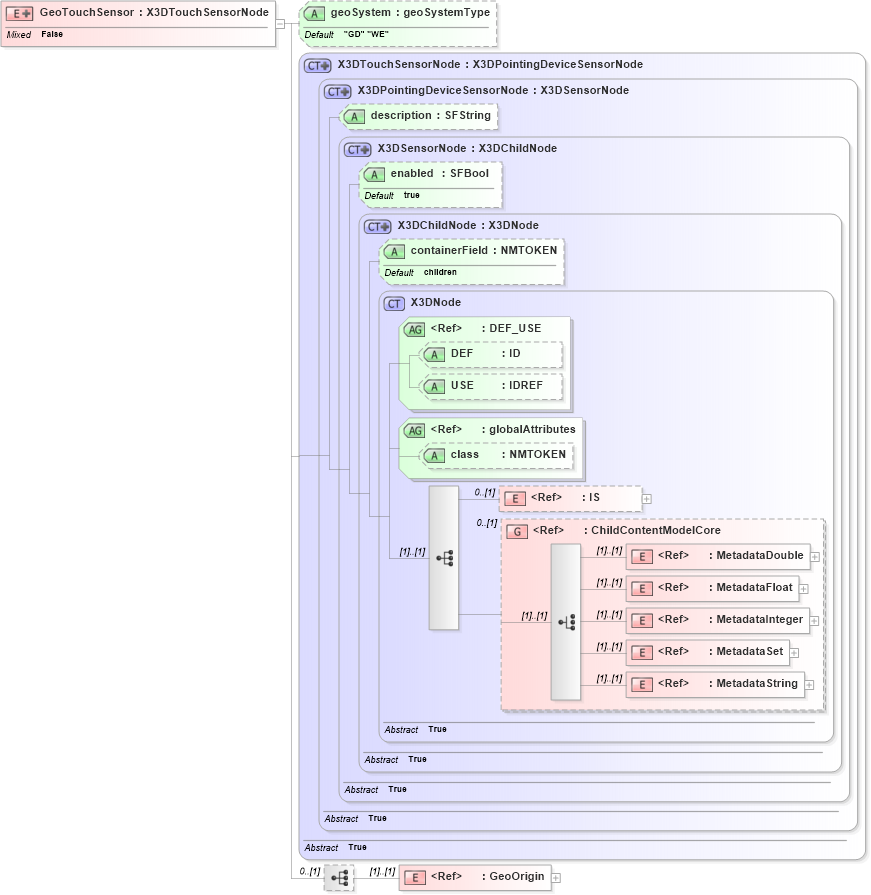Select X3DPointingDeviceSensorNode : X3DSensorNode title
Screen dimensions: 871x895
point(493,90)
